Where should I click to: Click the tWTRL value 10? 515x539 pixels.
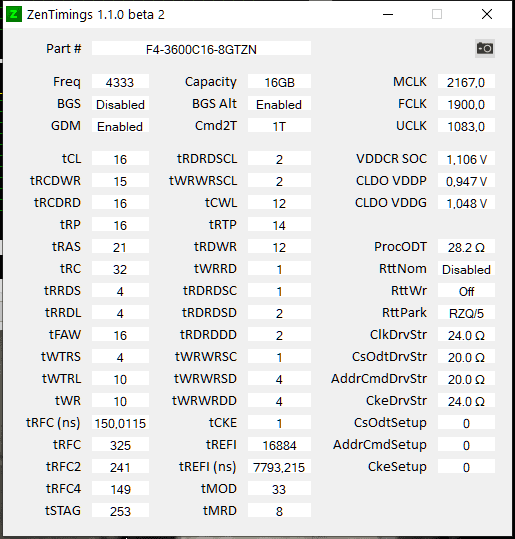tap(120, 378)
